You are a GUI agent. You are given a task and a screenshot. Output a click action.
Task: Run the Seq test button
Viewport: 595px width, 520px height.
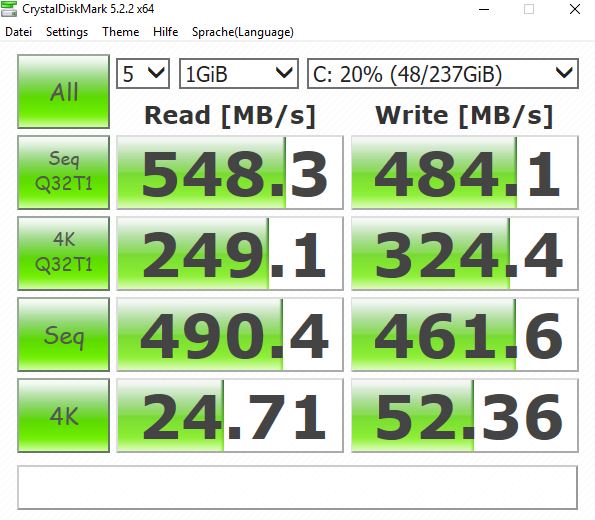tap(63, 334)
